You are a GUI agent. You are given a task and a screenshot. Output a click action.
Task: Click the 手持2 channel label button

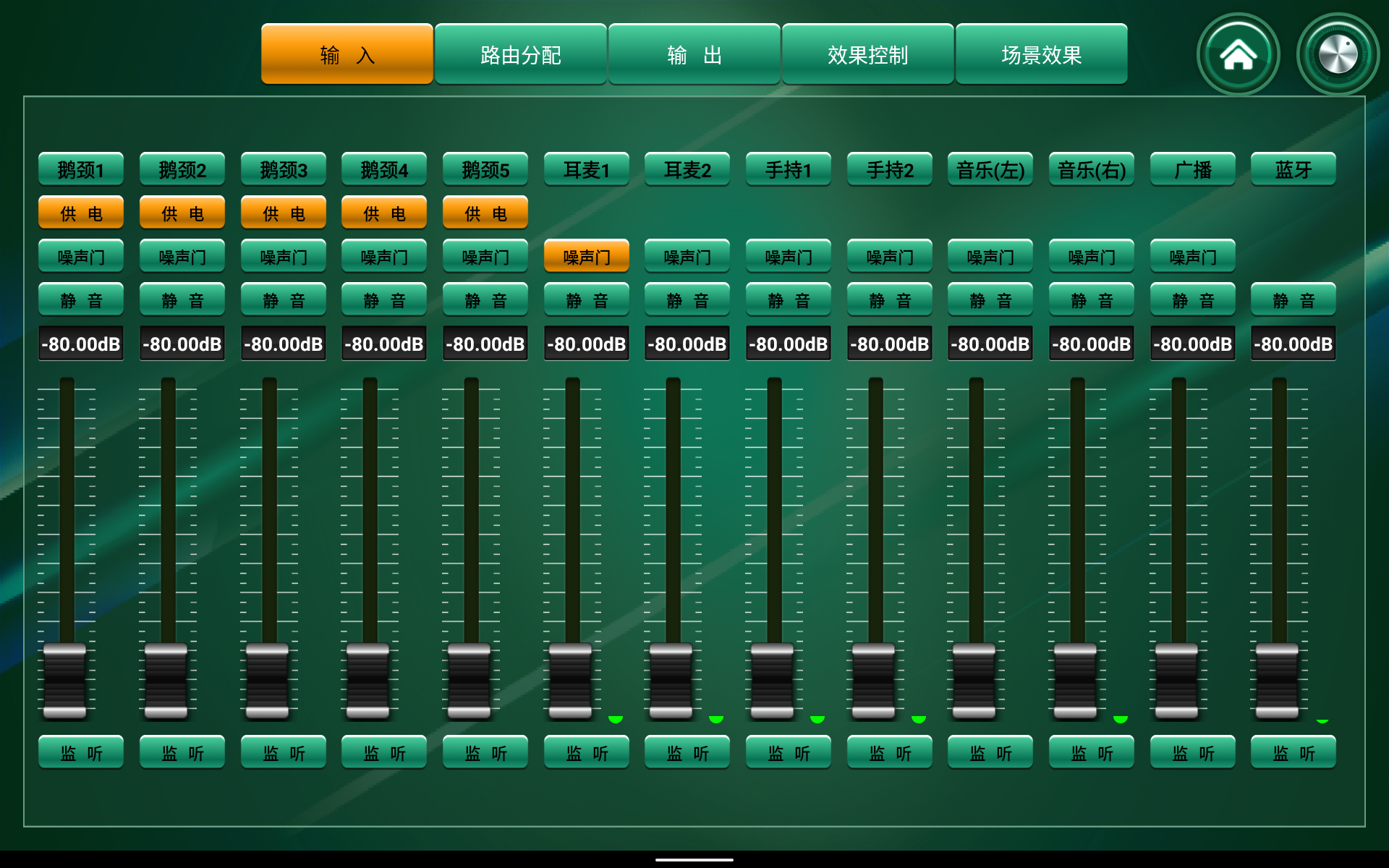[x=890, y=170]
